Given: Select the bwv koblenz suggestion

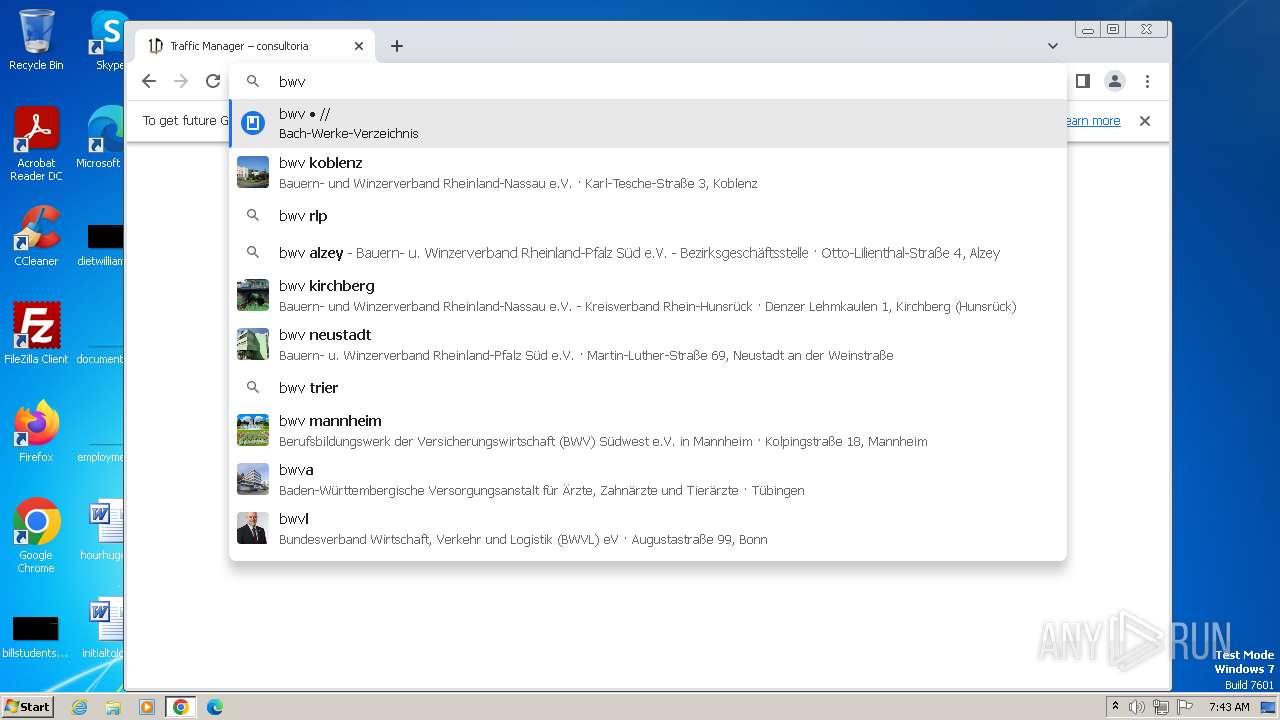Looking at the screenshot, I should [x=648, y=172].
